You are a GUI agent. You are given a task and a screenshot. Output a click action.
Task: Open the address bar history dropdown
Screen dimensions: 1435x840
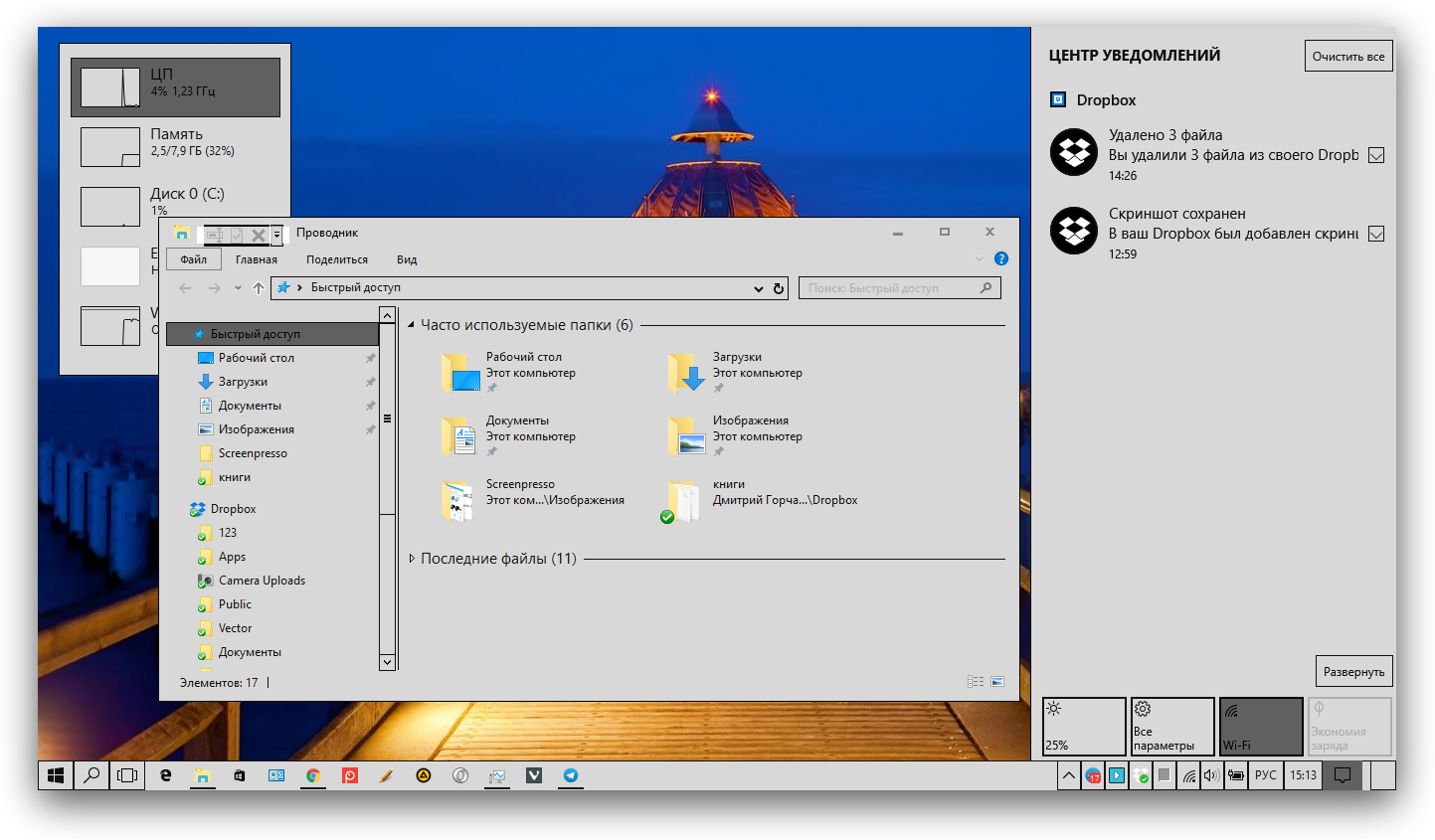coord(760,288)
